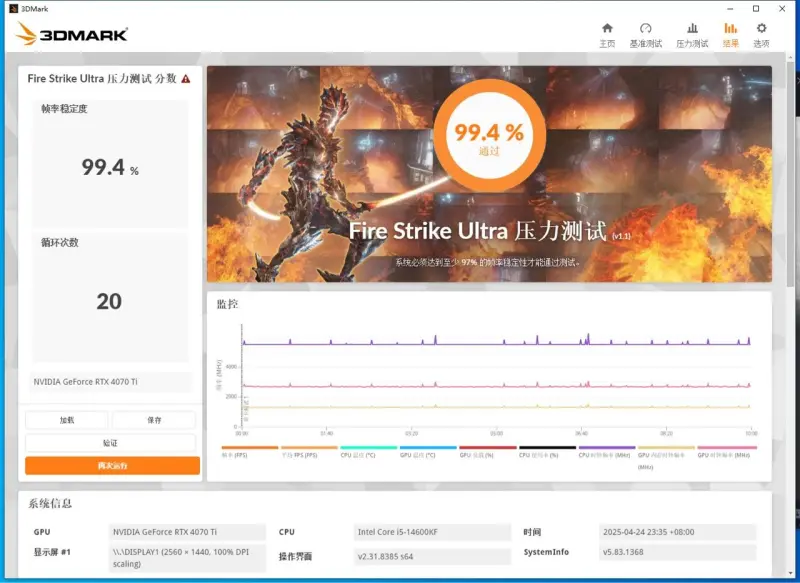Click the orange 再次运行 run again button

click(112, 466)
